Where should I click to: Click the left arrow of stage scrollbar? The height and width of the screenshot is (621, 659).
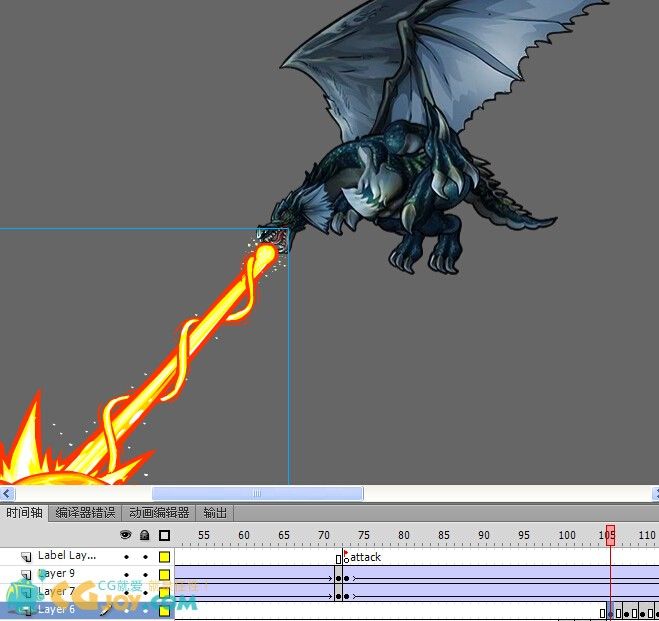(7, 493)
